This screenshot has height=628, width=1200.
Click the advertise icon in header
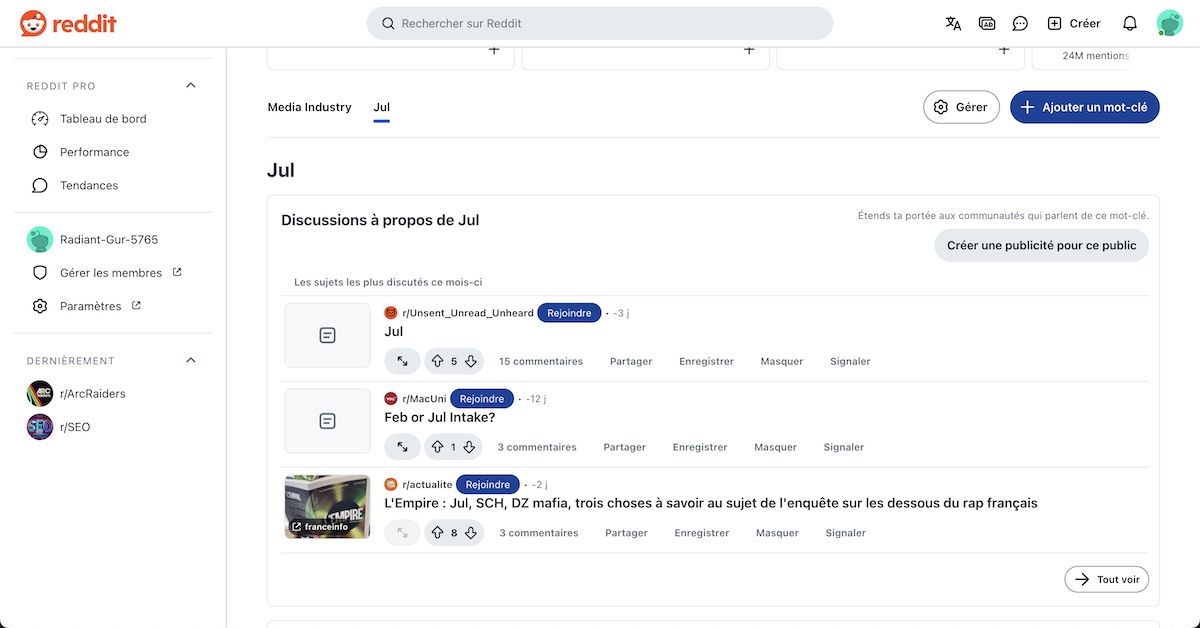click(987, 23)
